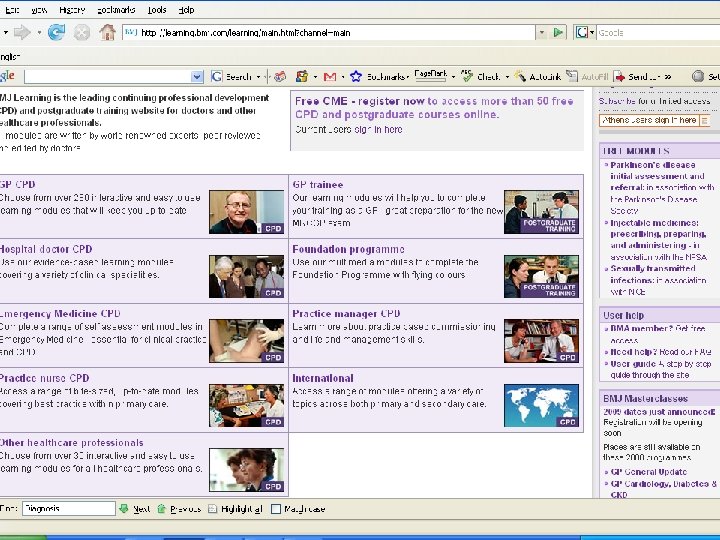Click the address bar URL field
Screen dimensions: 720x540
coord(328,33)
